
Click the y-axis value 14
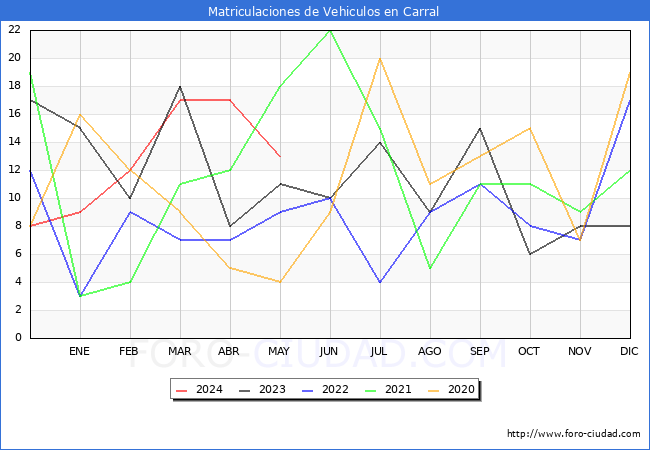(15, 142)
